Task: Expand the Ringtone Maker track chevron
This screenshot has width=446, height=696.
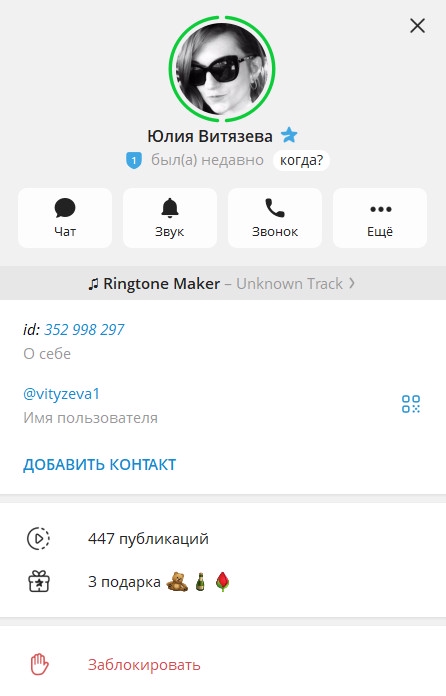Action: pos(351,283)
